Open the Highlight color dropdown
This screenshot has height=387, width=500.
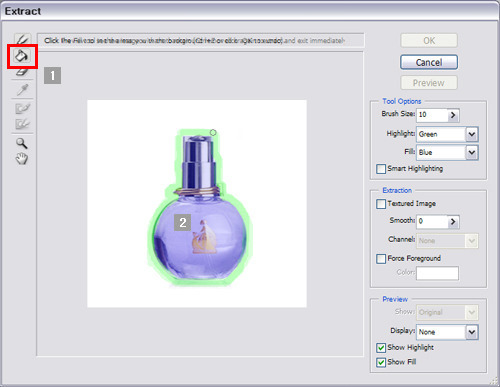[471, 134]
